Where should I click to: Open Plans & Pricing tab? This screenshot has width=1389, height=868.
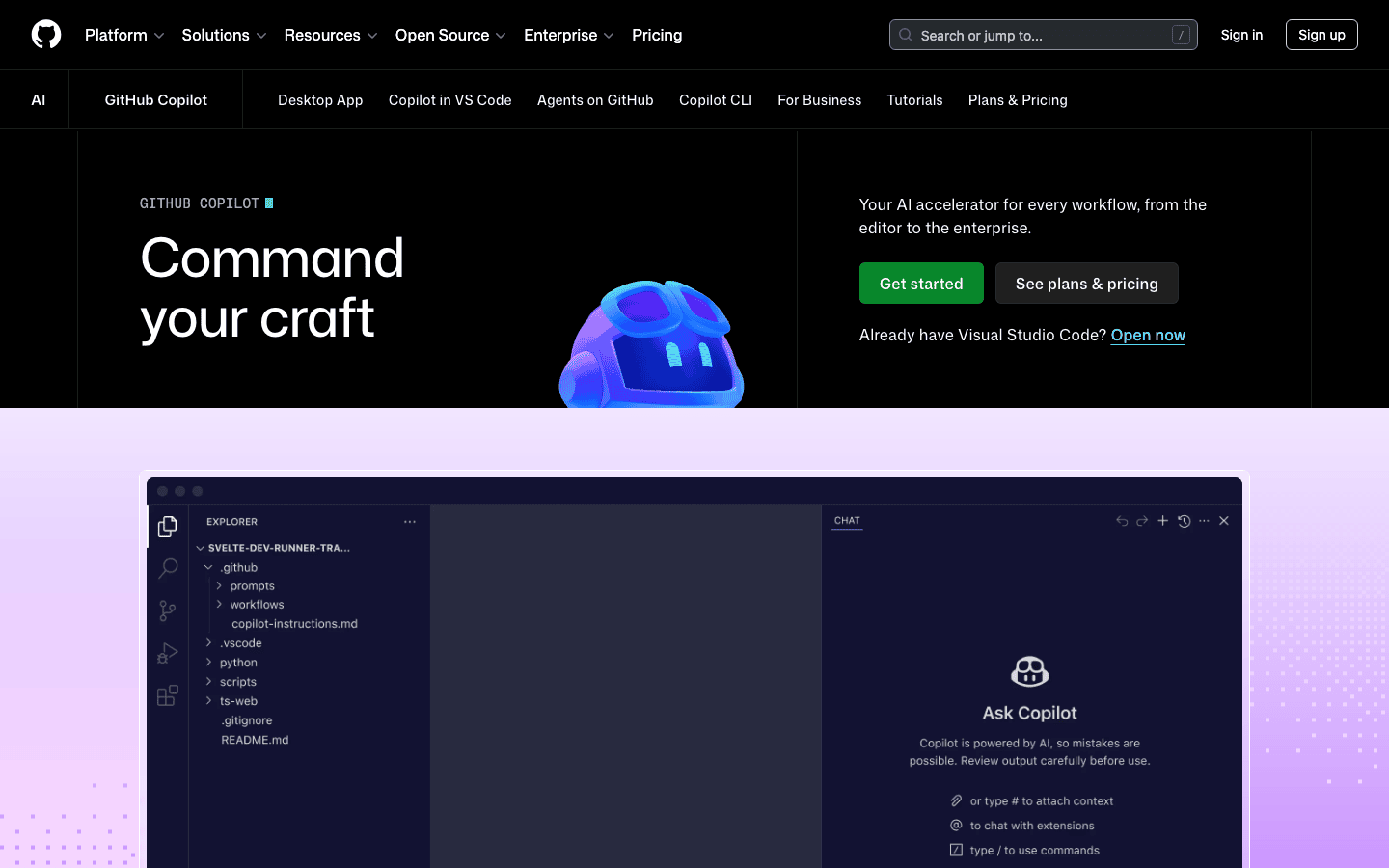tap(1018, 100)
